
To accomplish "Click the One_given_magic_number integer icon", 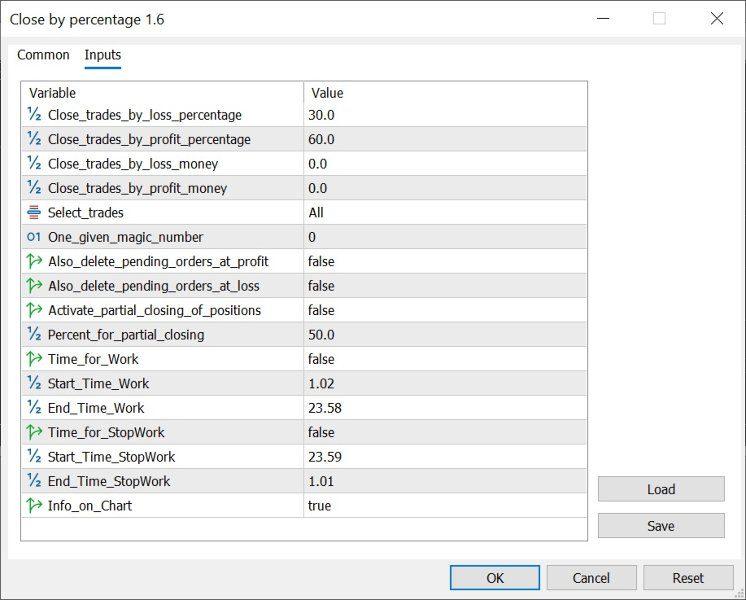I will click(x=34, y=237).
